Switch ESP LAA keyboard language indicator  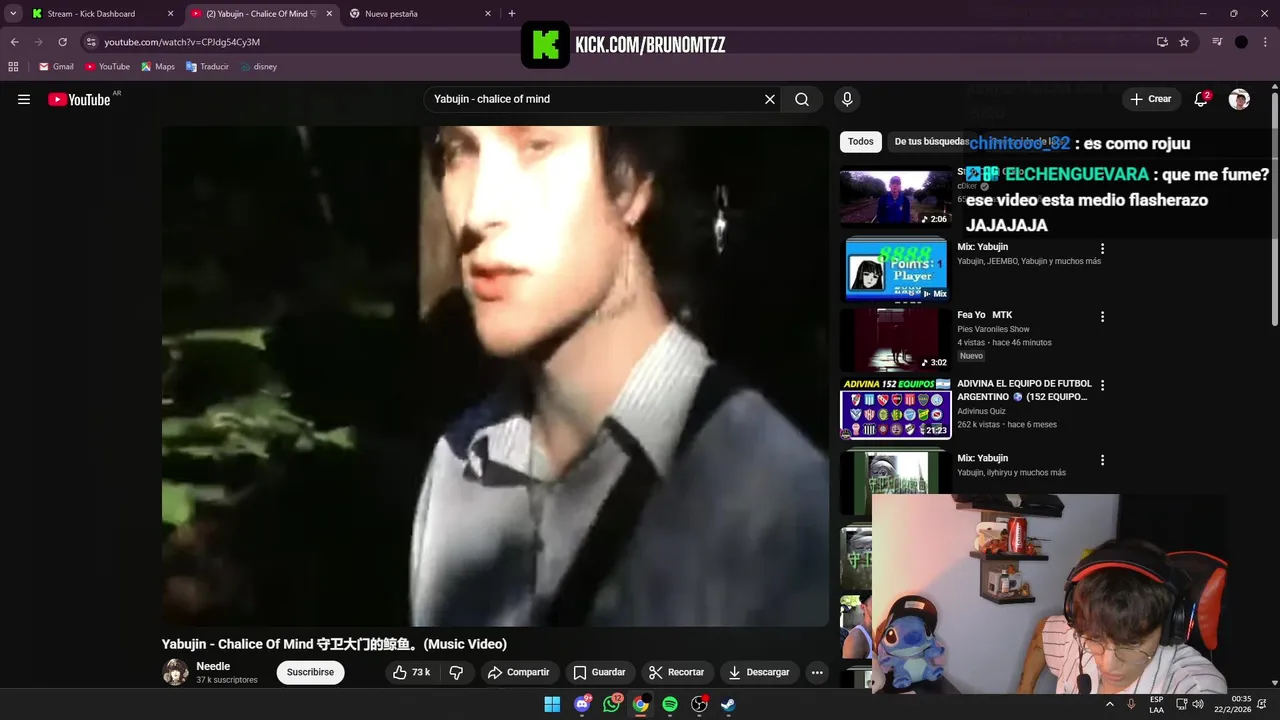click(1156, 704)
